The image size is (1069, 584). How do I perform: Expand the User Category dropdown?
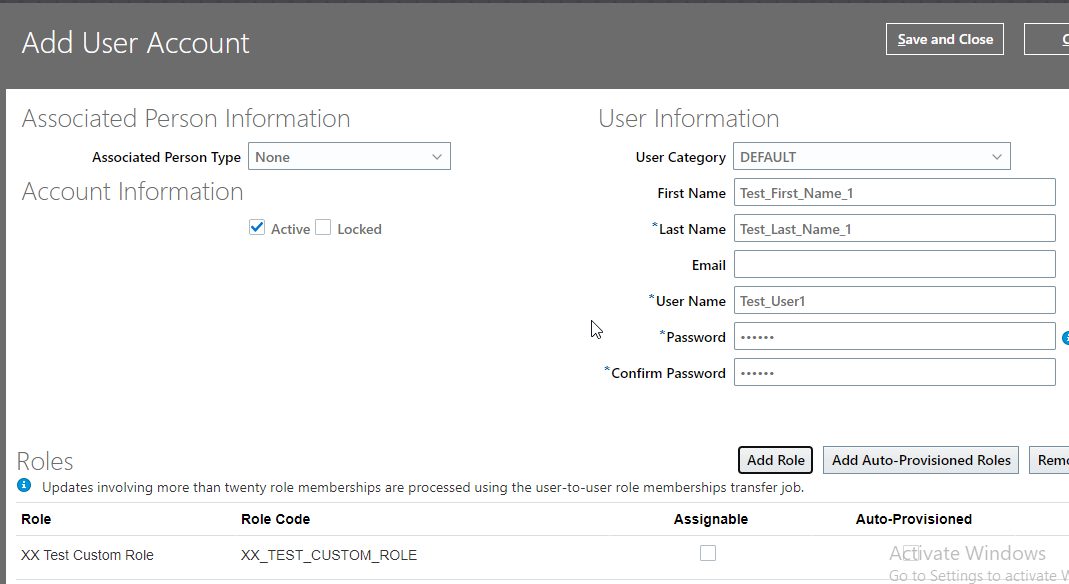pos(871,157)
